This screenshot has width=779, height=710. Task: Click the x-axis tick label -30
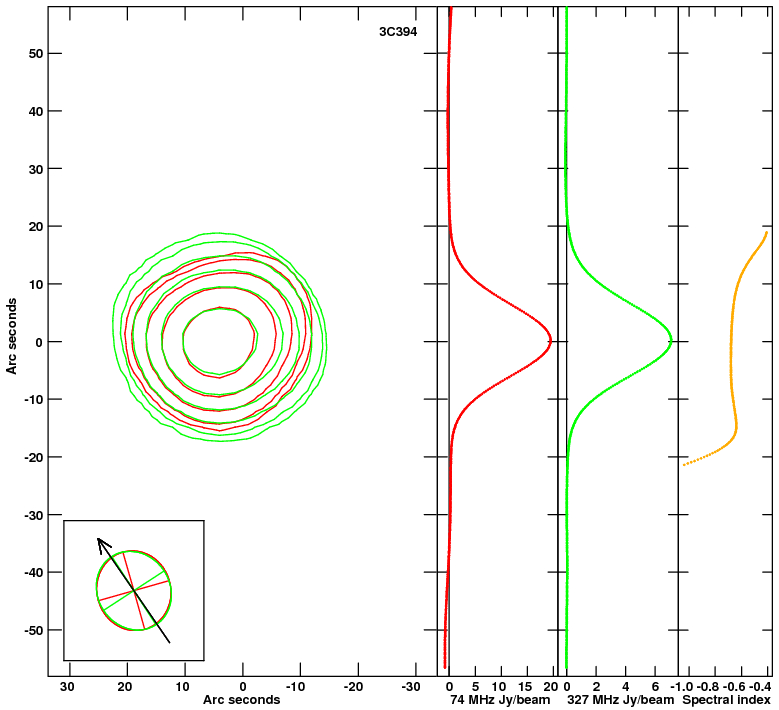click(410, 687)
